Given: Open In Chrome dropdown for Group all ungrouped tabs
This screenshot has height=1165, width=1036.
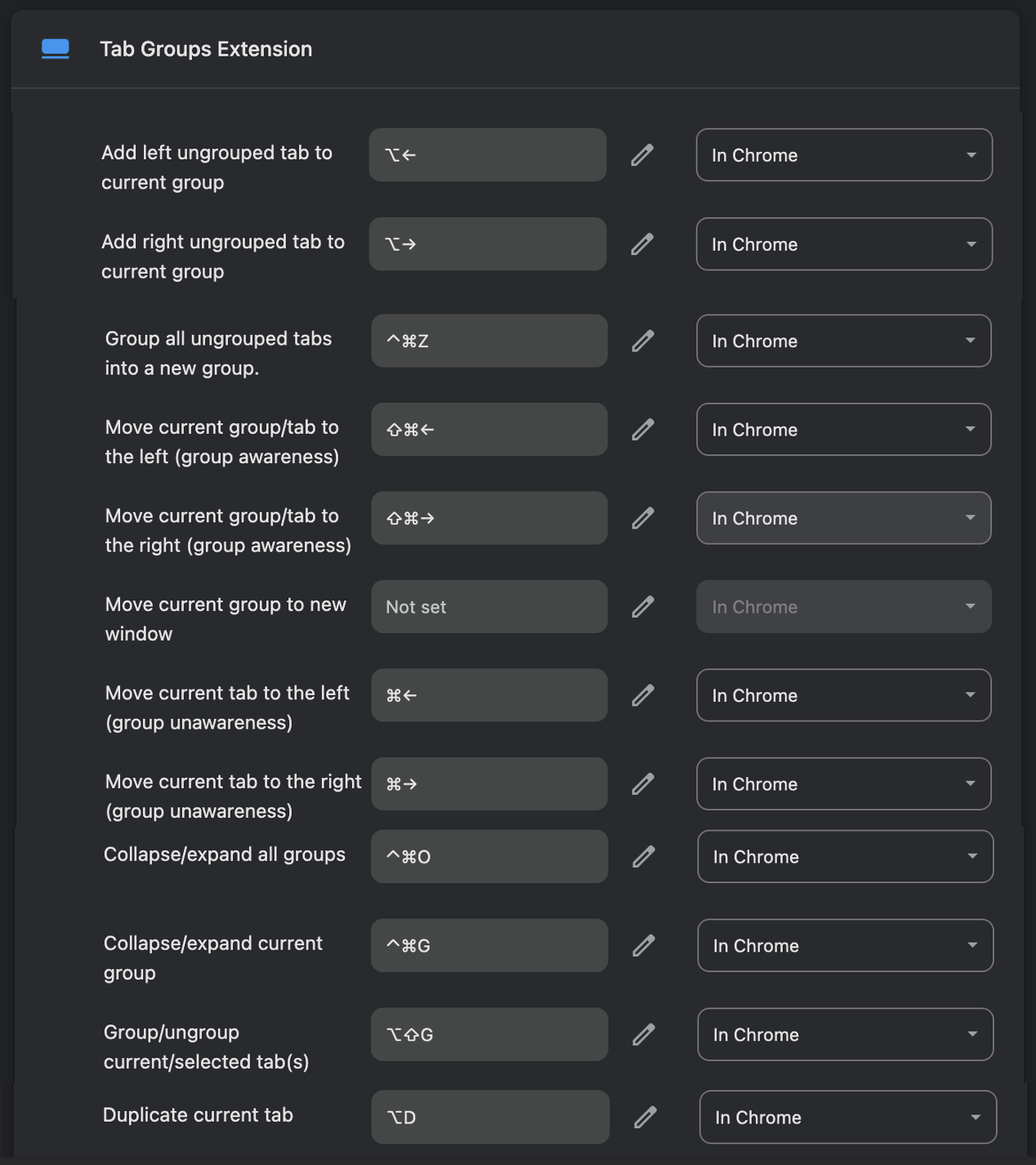Looking at the screenshot, I should tap(843, 341).
